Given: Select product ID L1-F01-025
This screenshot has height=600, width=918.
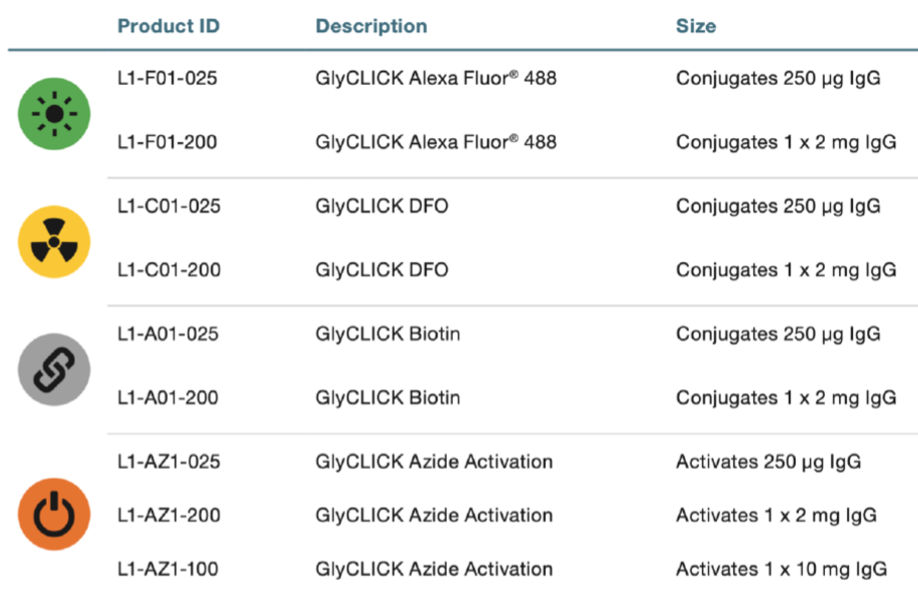Looking at the screenshot, I should pos(167,78).
